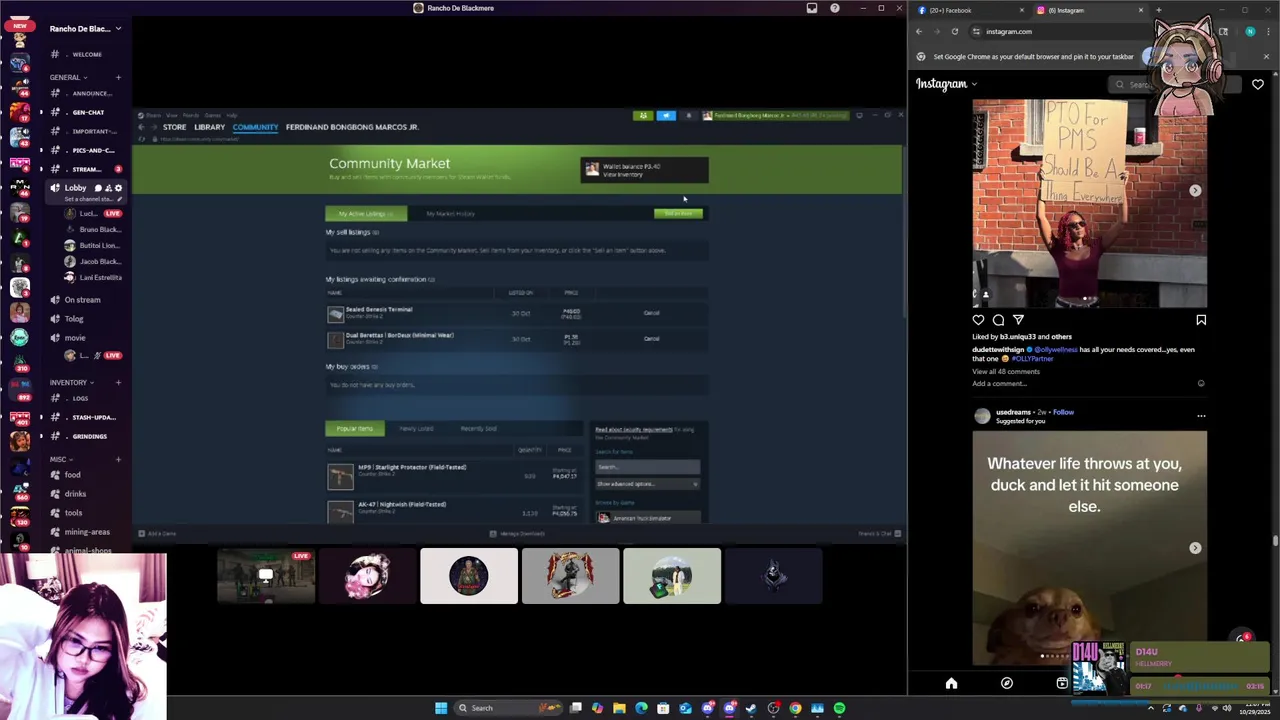Open the #OLLYPartner hashtag link

point(1032,358)
